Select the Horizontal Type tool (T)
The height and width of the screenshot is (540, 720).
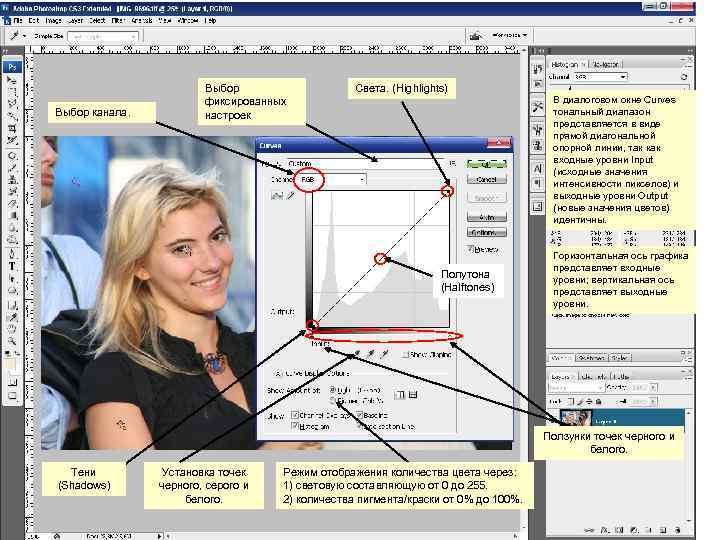click(12, 266)
